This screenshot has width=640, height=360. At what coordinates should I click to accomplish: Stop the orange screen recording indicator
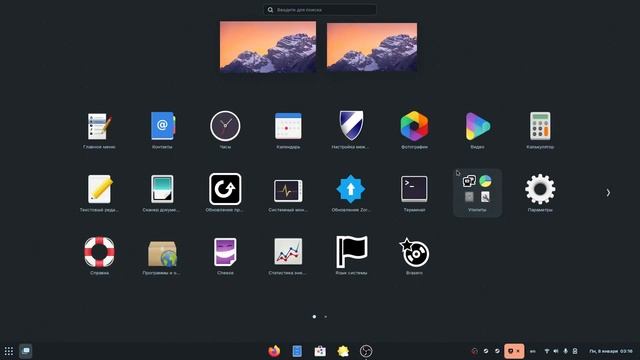pyautogui.click(x=514, y=351)
